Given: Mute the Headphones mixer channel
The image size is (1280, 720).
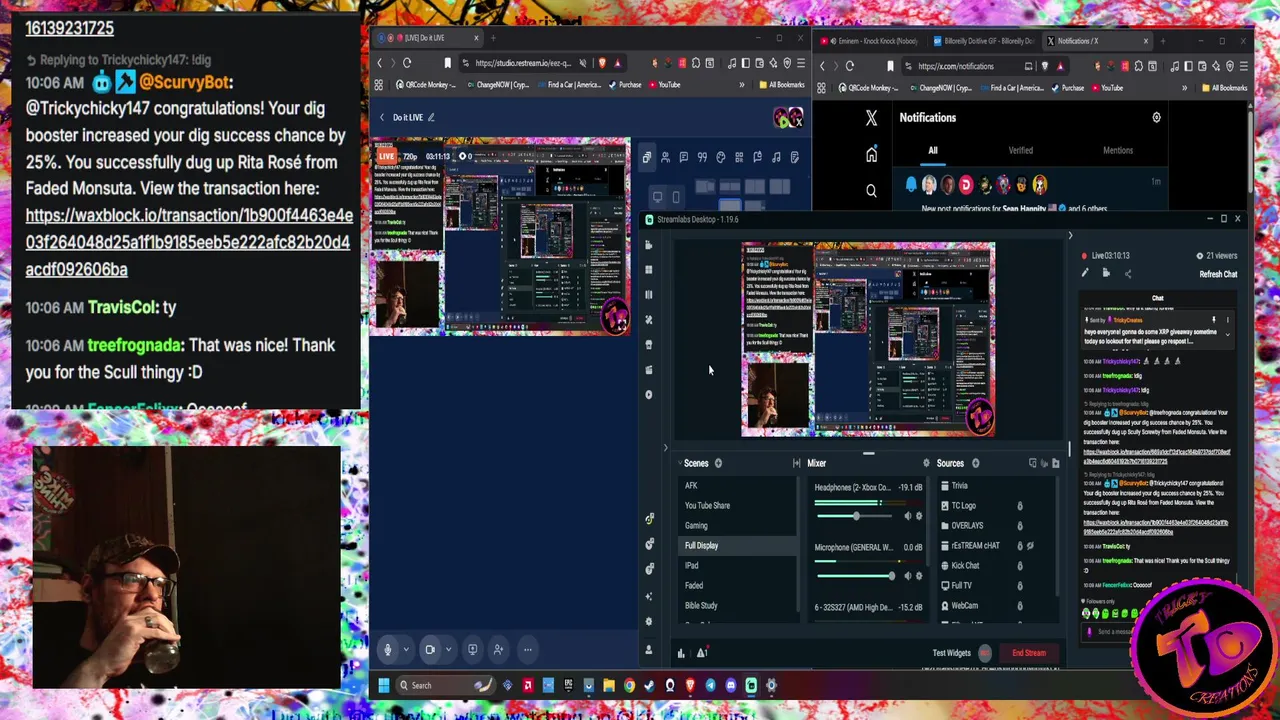Looking at the screenshot, I should click(908, 516).
